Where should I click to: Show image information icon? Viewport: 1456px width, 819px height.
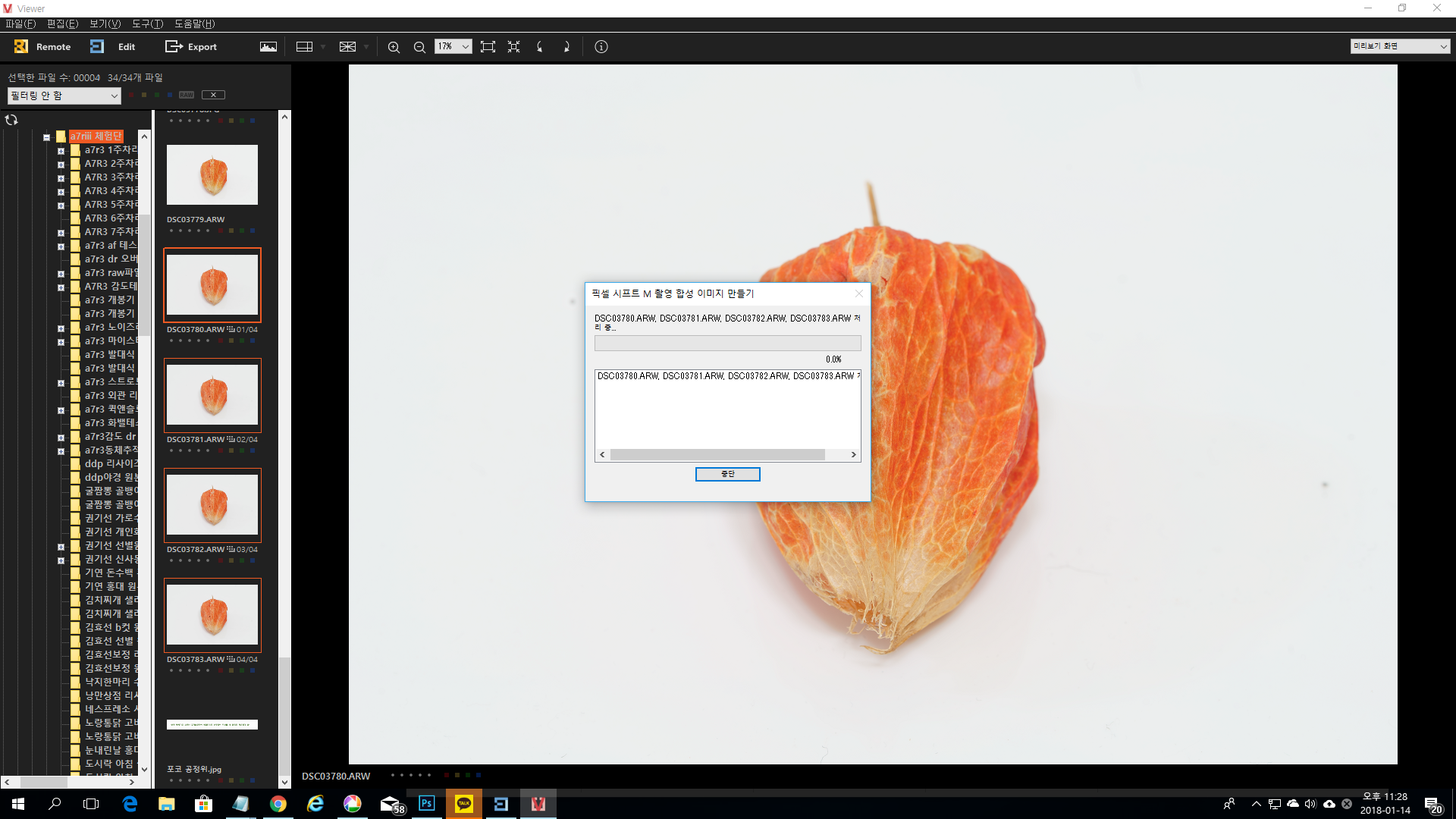coord(601,46)
